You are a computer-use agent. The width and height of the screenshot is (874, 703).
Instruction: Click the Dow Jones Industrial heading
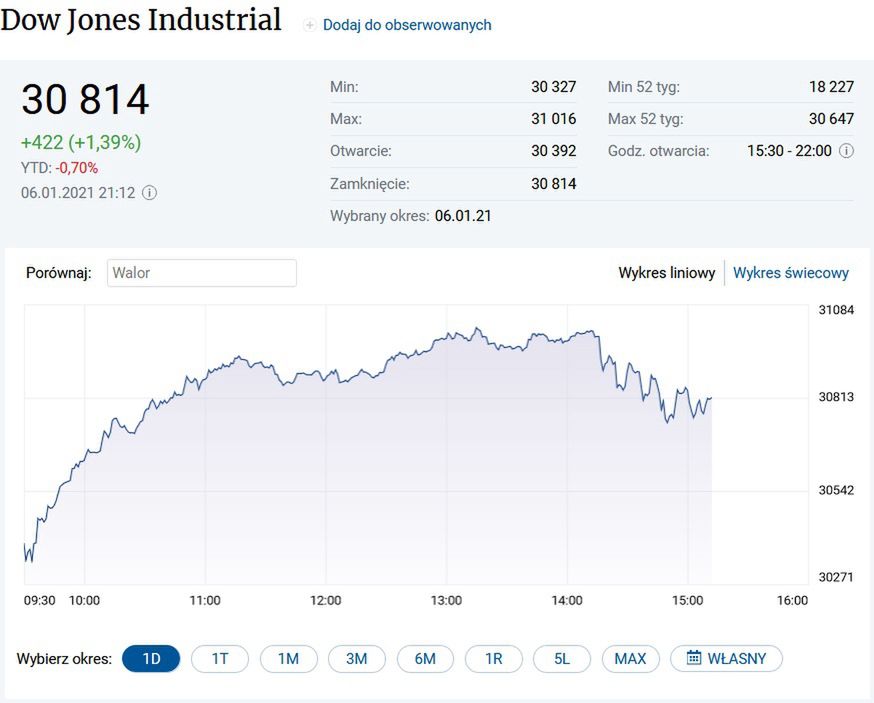[x=141, y=20]
